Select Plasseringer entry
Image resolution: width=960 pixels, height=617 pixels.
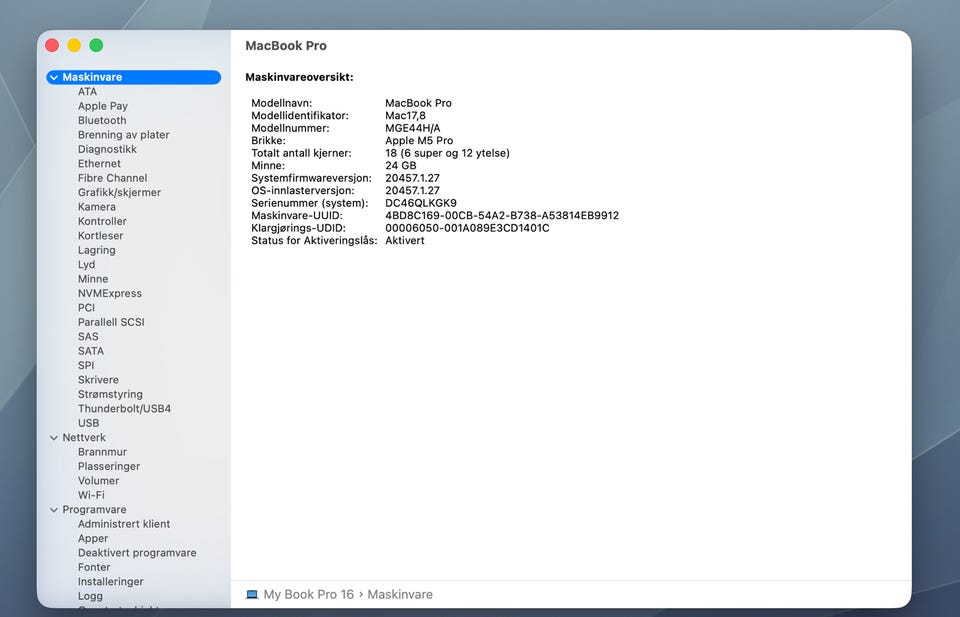click(x=109, y=466)
